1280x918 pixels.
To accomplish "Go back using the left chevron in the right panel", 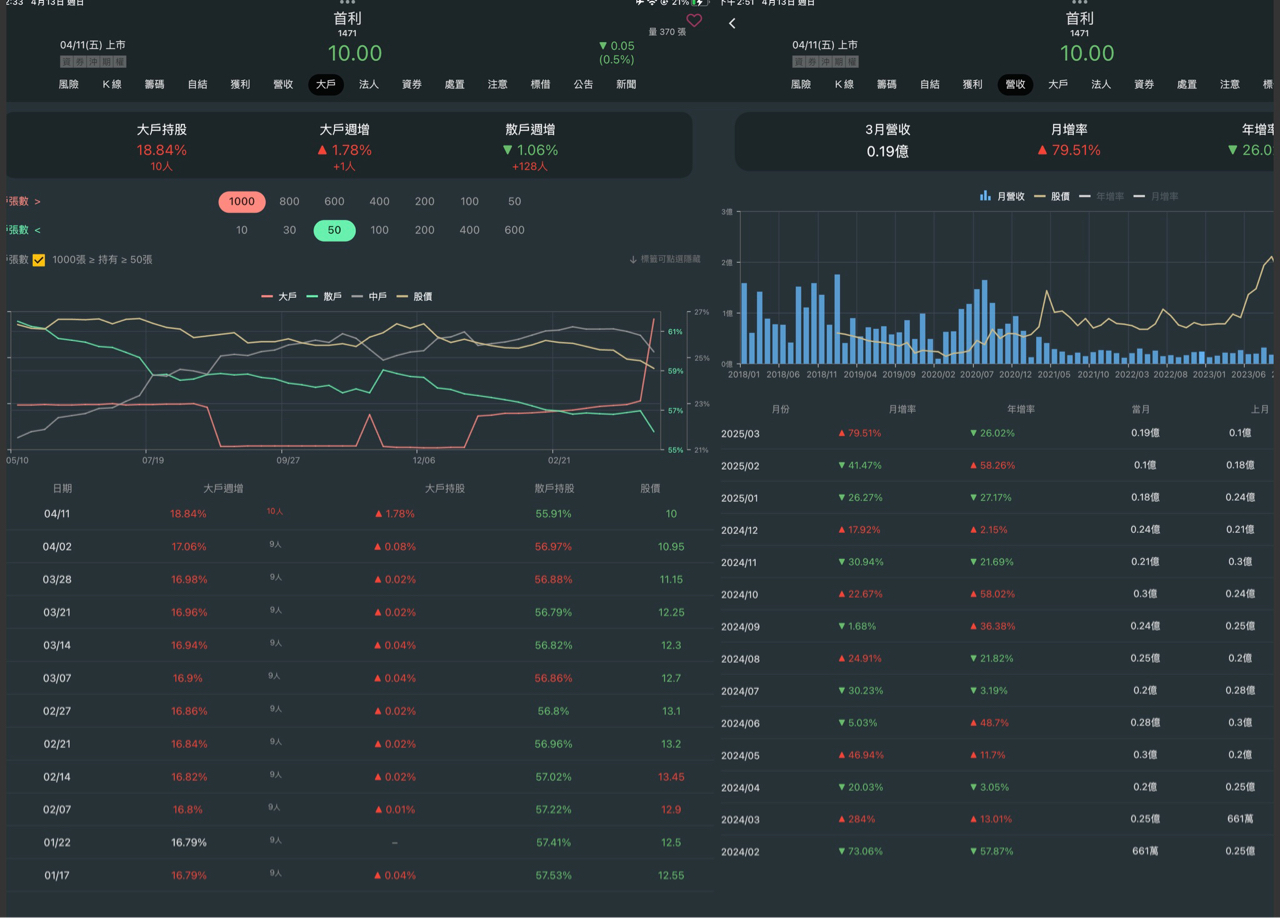I will [x=732, y=23].
